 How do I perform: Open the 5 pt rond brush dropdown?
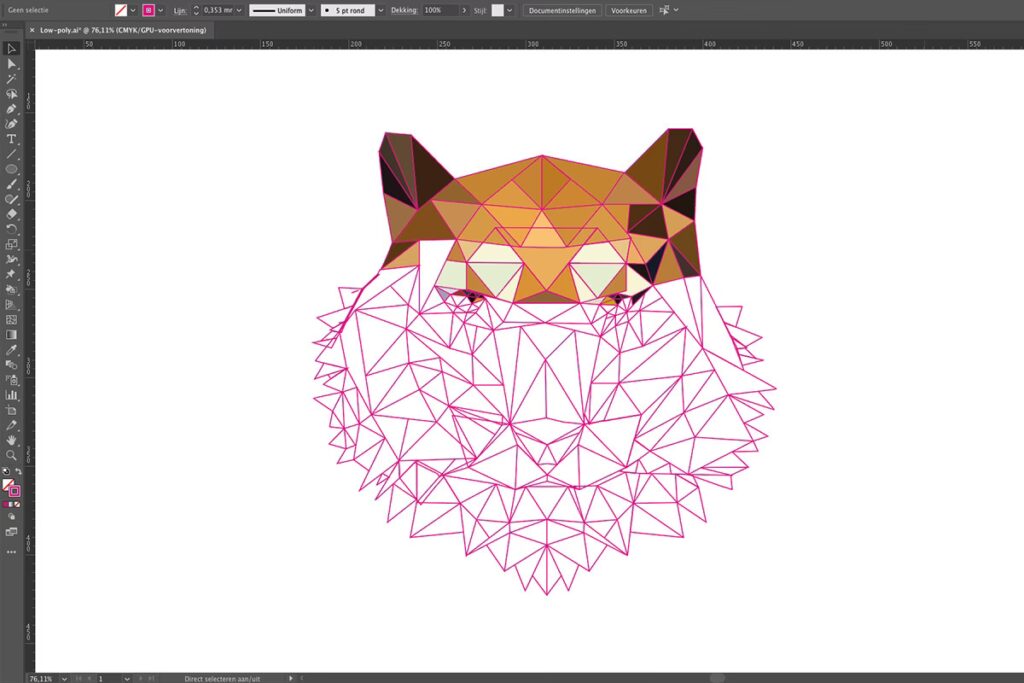(x=380, y=10)
